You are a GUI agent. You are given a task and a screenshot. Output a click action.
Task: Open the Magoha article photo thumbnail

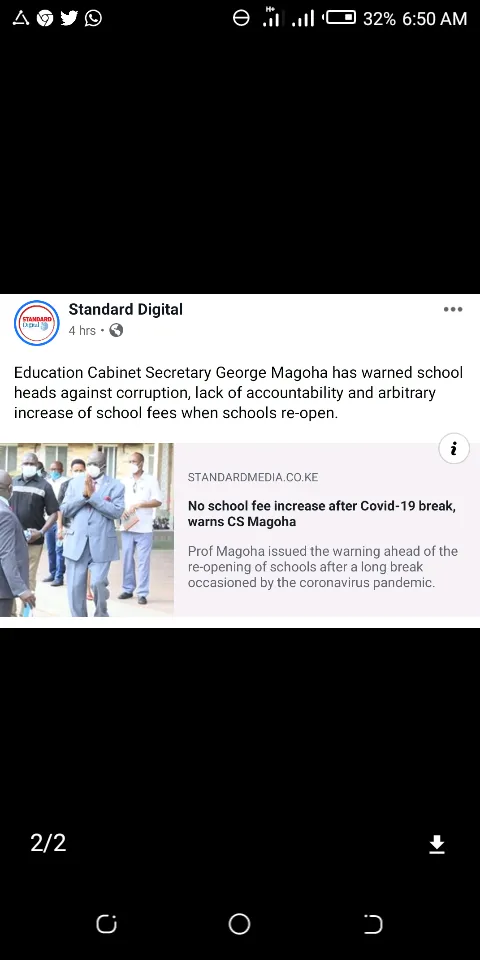click(x=87, y=530)
